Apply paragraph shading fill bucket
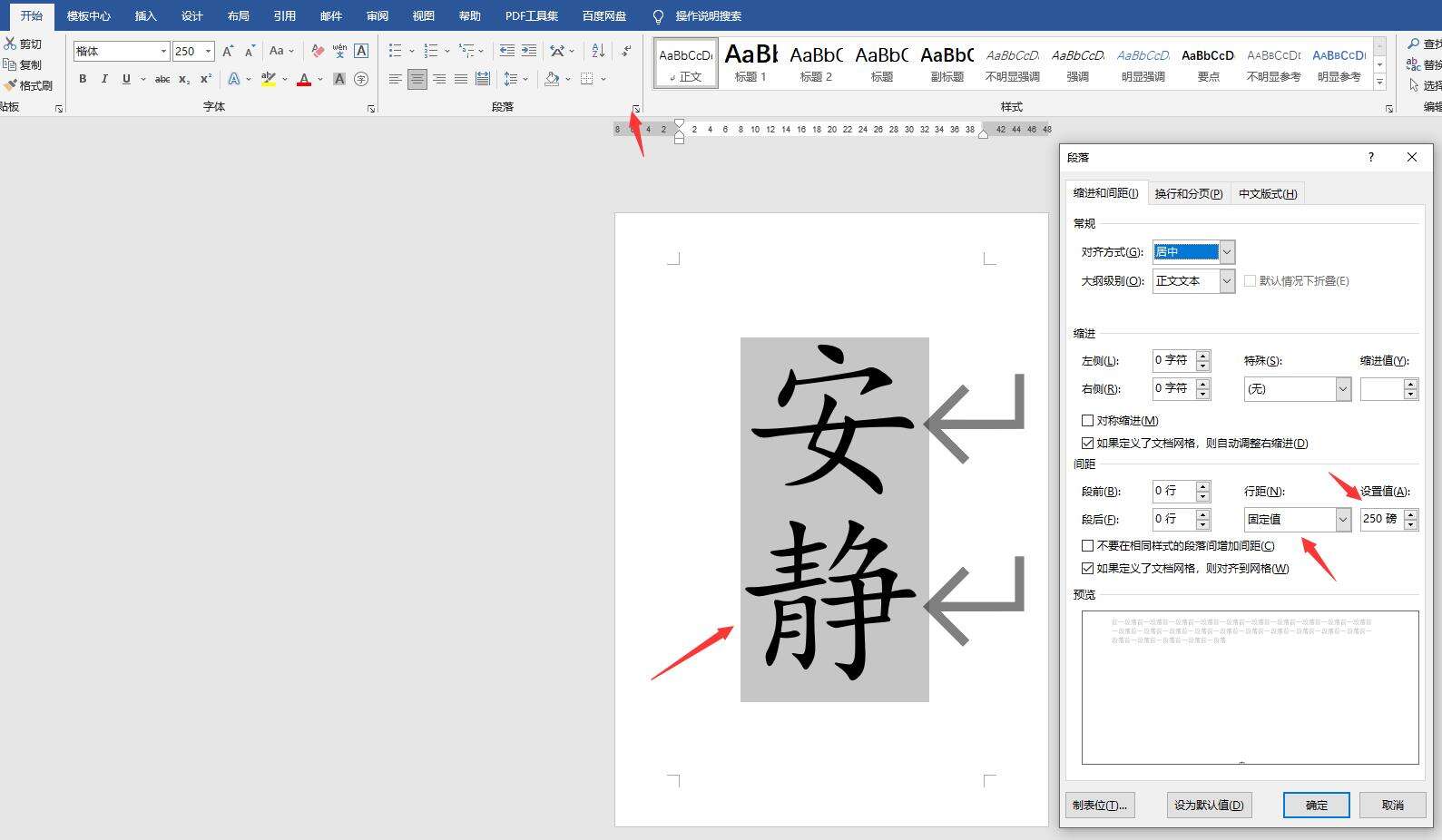1442x840 pixels. pos(552,79)
